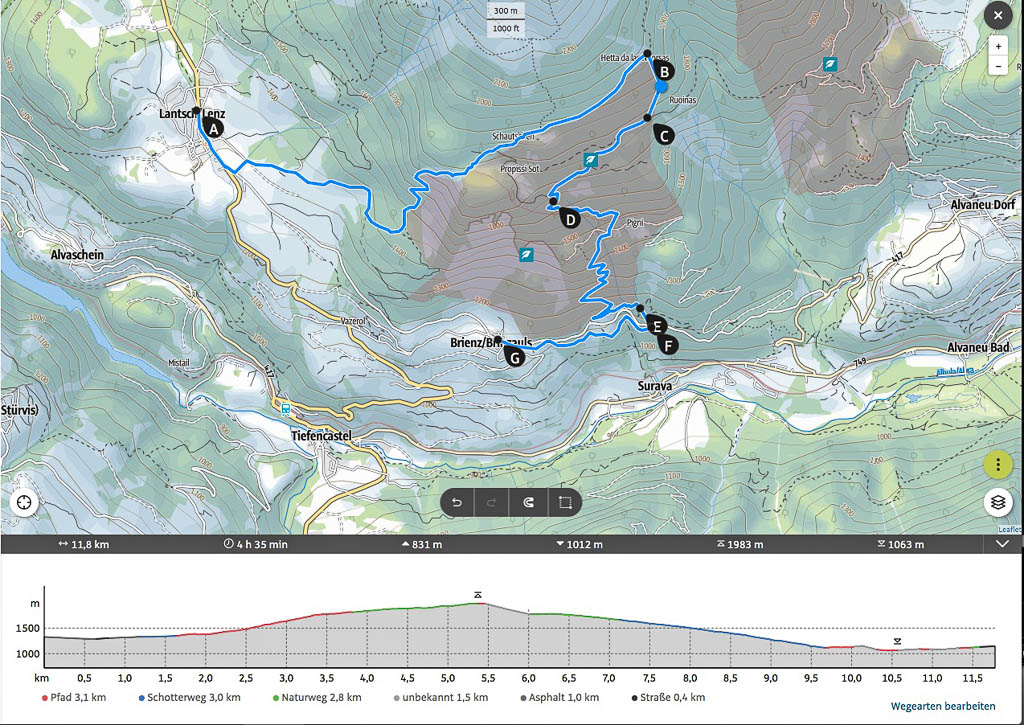Zoom in on the map
Image resolution: width=1024 pixels, height=725 pixels.
pos(997,46)
